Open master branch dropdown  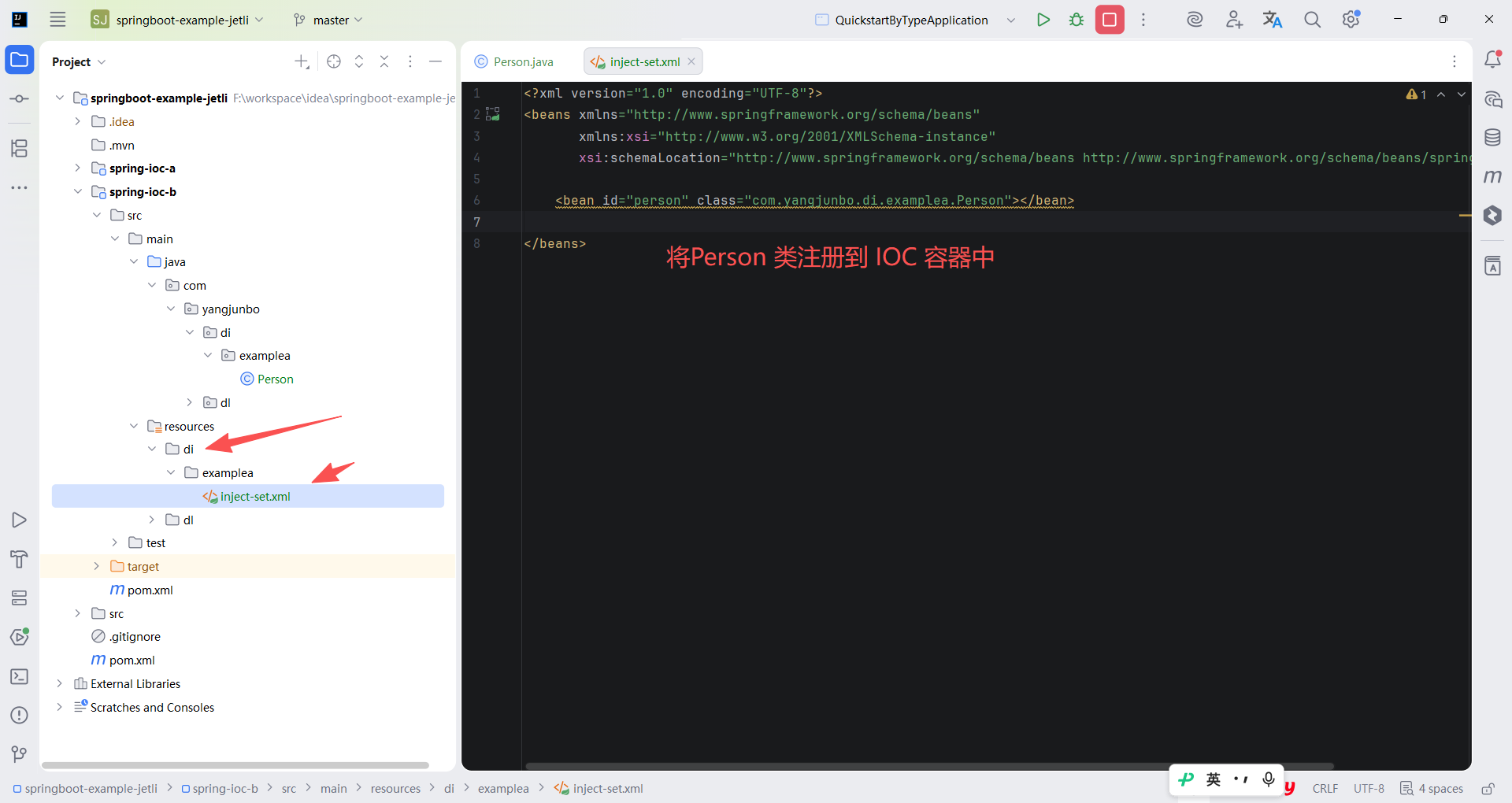pyautogui.click(x=328, y=20)
